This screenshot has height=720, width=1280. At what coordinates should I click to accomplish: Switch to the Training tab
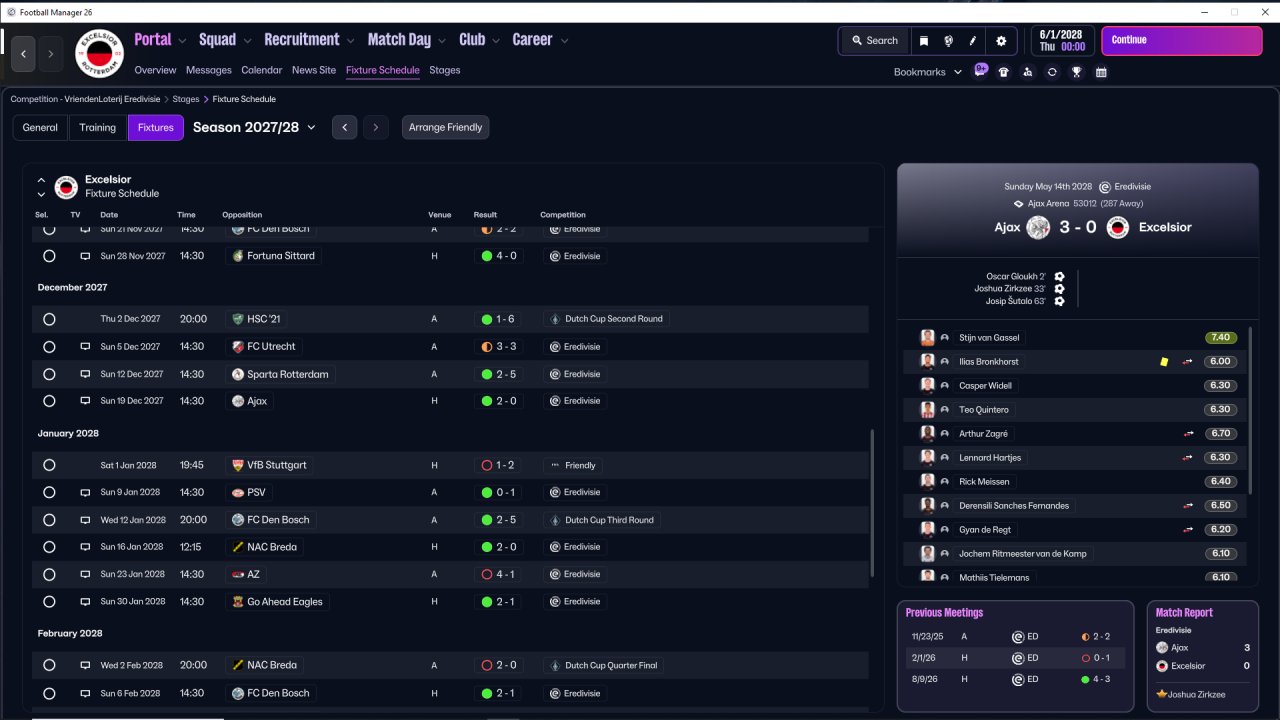98,127
